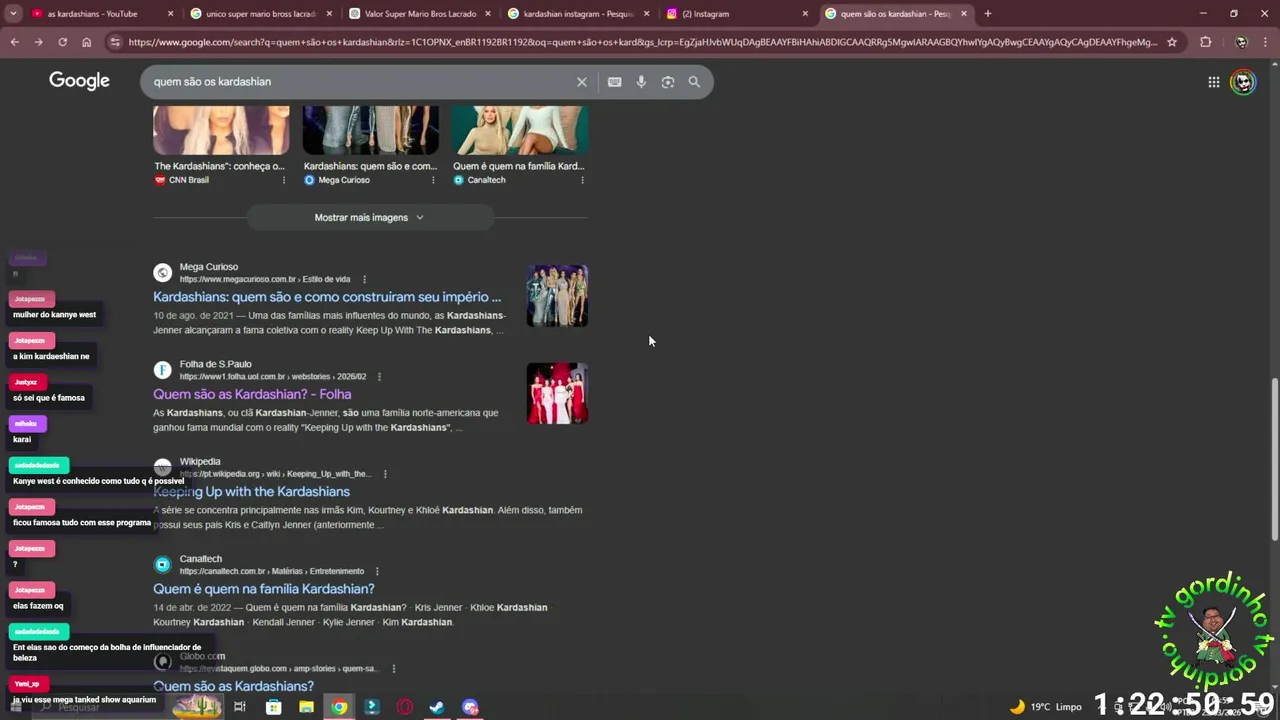Open more options for Folha de S.Paulo result
Viewport: 1280px width, 720px height.
pyautogui.click(x=379, y=377)
